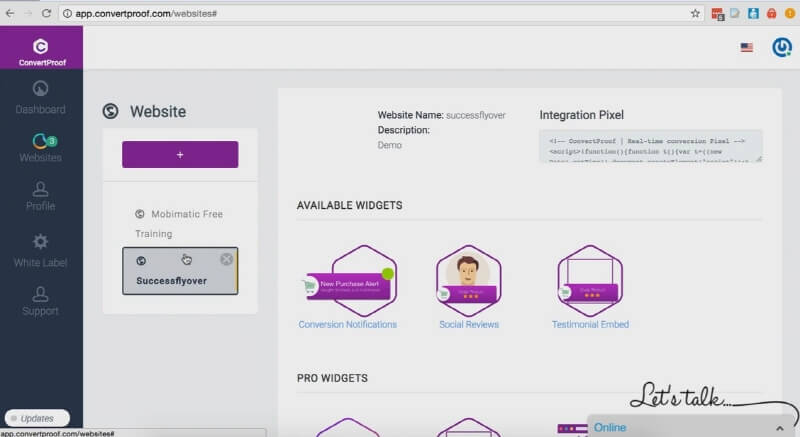Open White Label gear icon
This screenshot has width=800, height=437.
coord(40,242)
